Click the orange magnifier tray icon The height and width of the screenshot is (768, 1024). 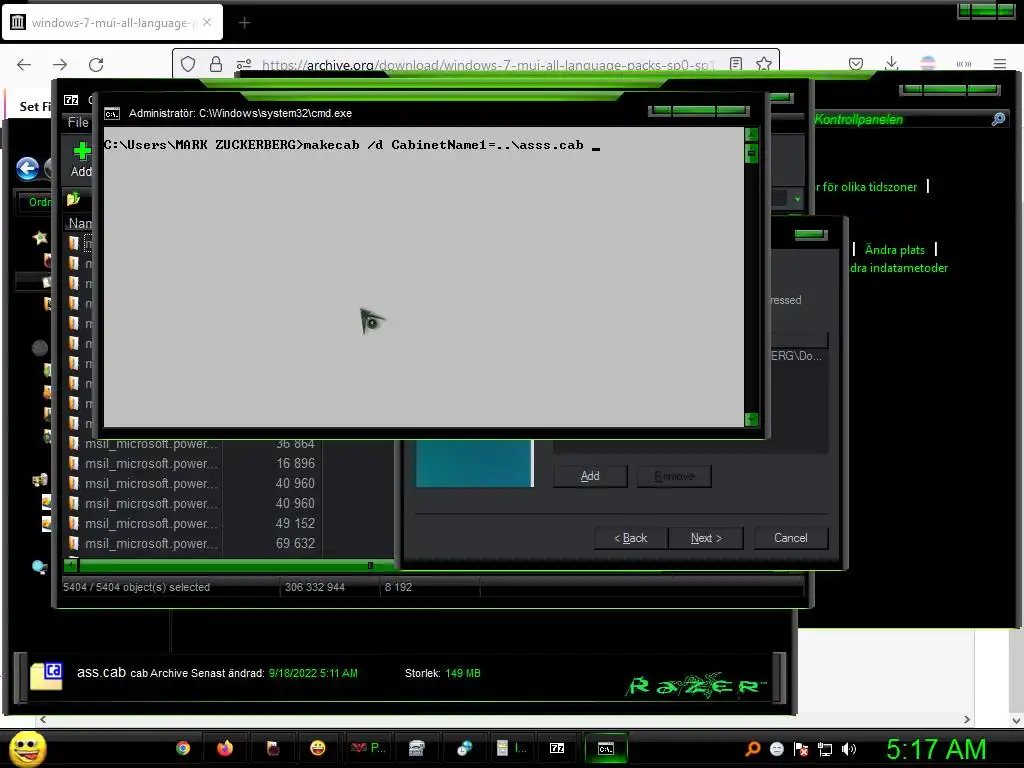coord(752,749)
